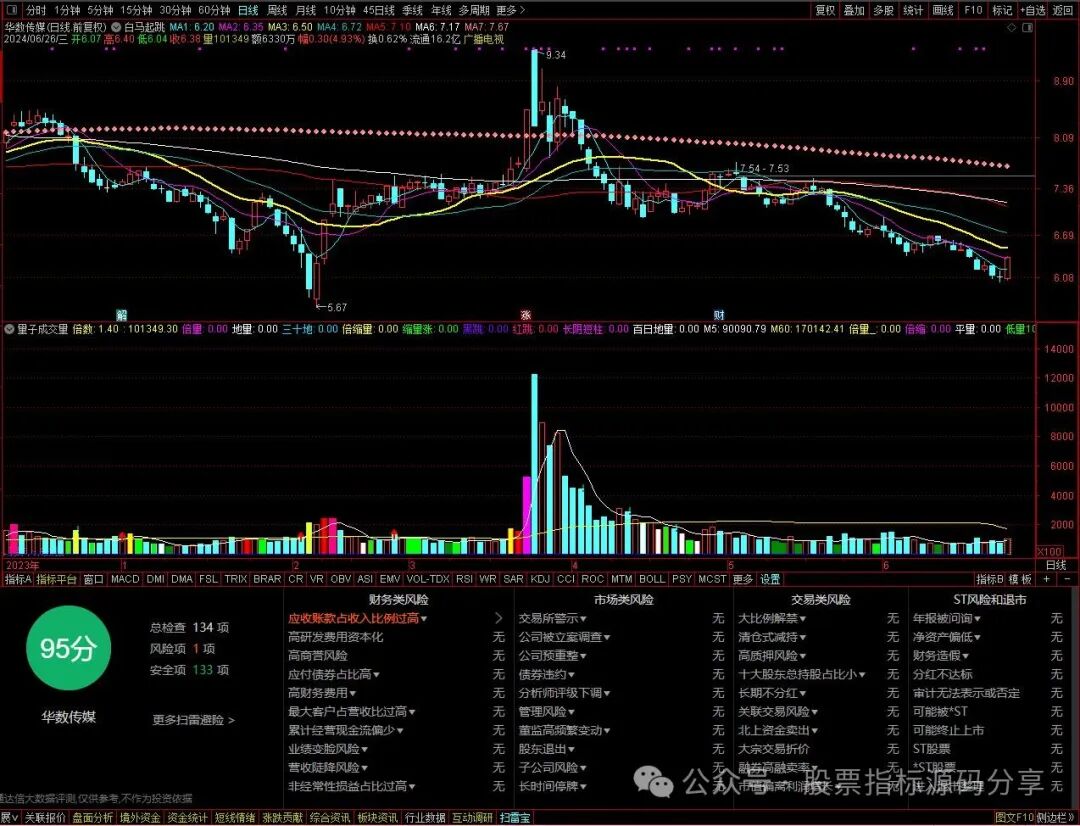Screen dimensions: 1080x826
Task: Switch to 月线 monthly period
Action: (x=306, y=10)
